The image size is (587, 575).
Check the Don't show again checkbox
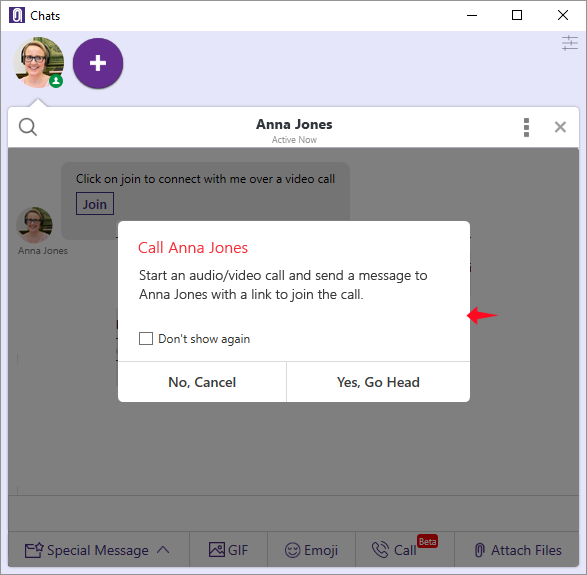pyautogui.click(x=146, y=338)
